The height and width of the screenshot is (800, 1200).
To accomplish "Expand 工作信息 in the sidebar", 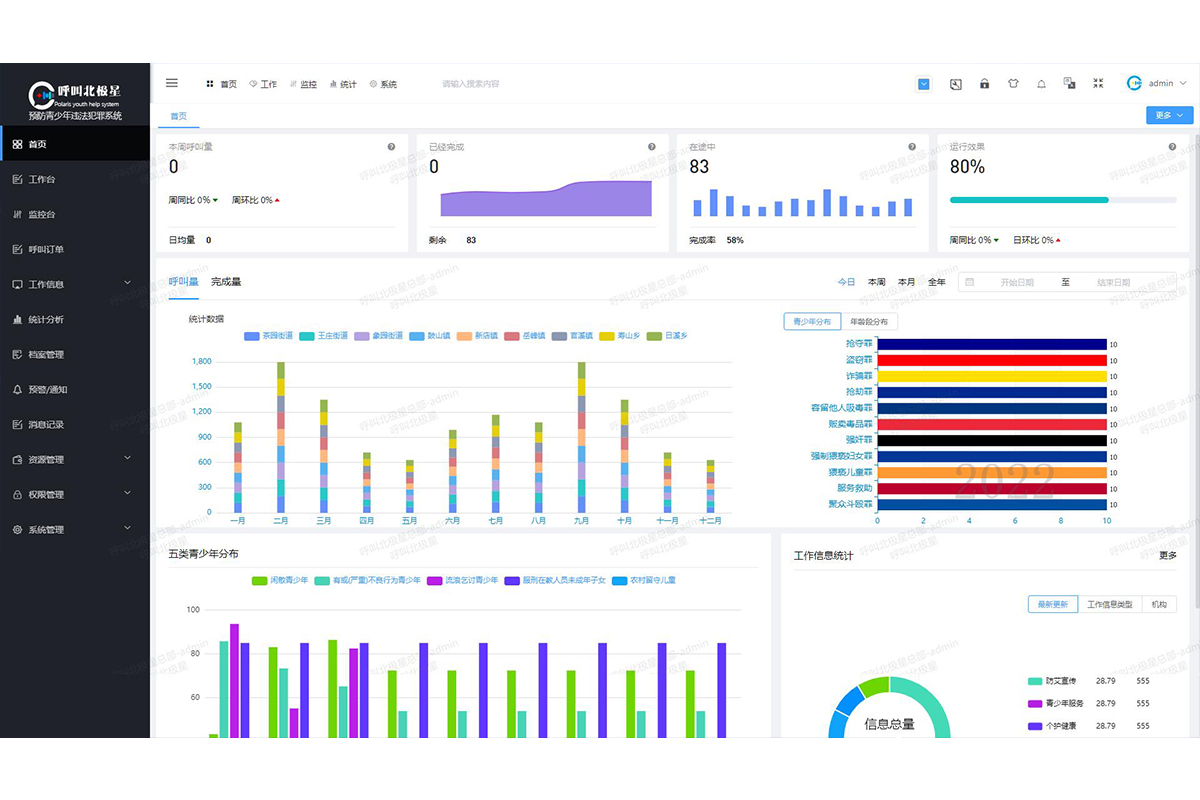I will 75,285.
